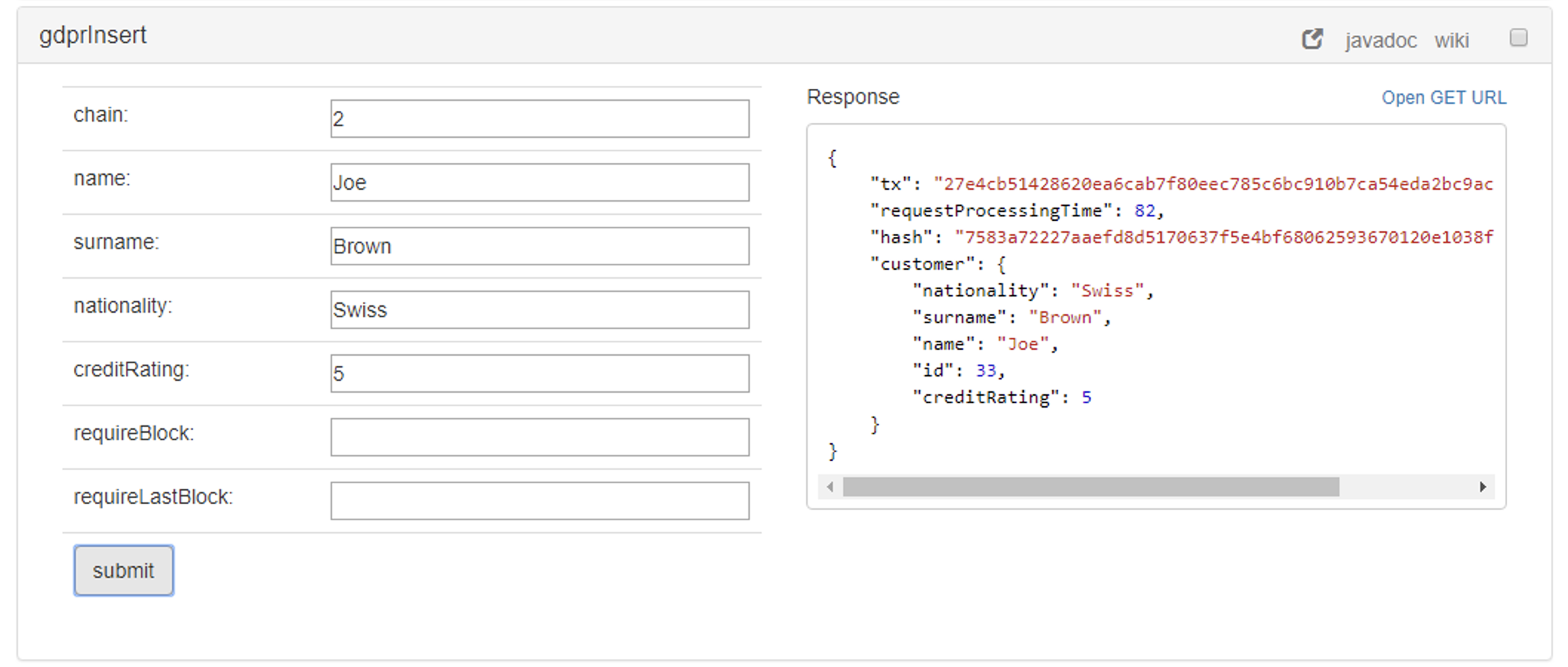The height and width of the screenshot is (667, 1568).
Task: Focus the name field containing Joe
Action: [x=539, y=182]
